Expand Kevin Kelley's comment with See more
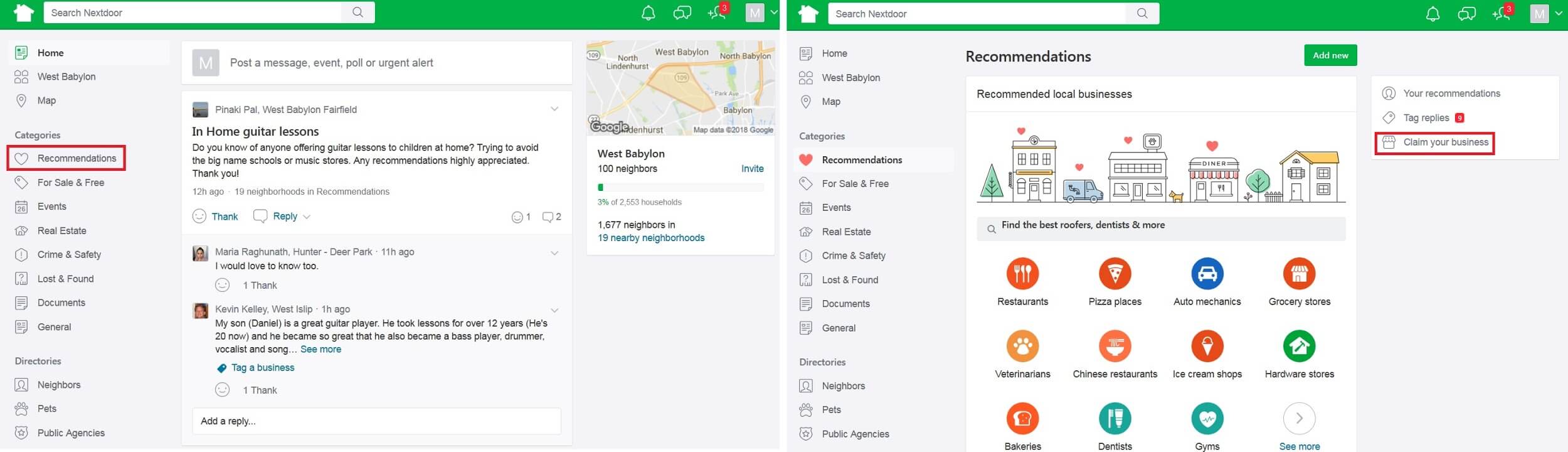 coord(320,350)
